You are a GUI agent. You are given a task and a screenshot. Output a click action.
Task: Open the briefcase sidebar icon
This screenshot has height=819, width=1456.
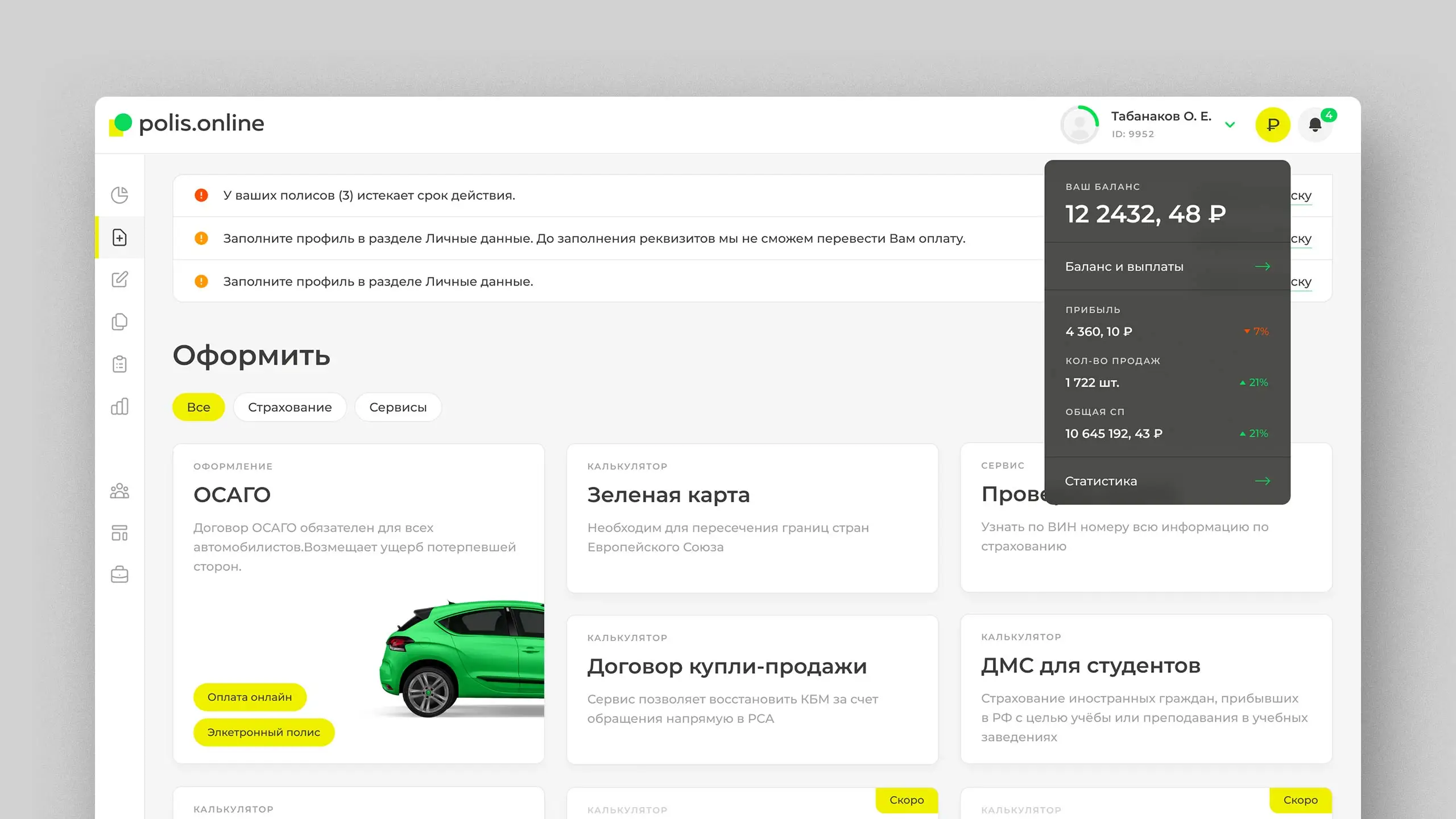(119, 574)
